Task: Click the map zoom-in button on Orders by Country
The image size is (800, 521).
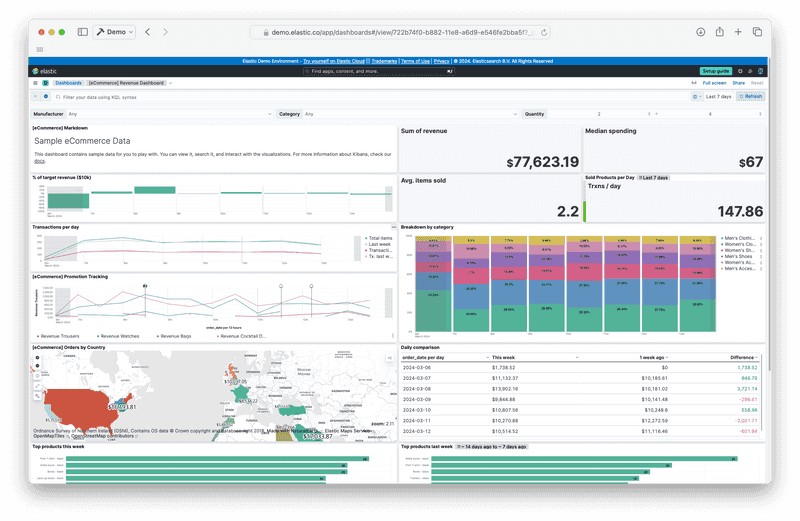Action: [x=38, y=357]
